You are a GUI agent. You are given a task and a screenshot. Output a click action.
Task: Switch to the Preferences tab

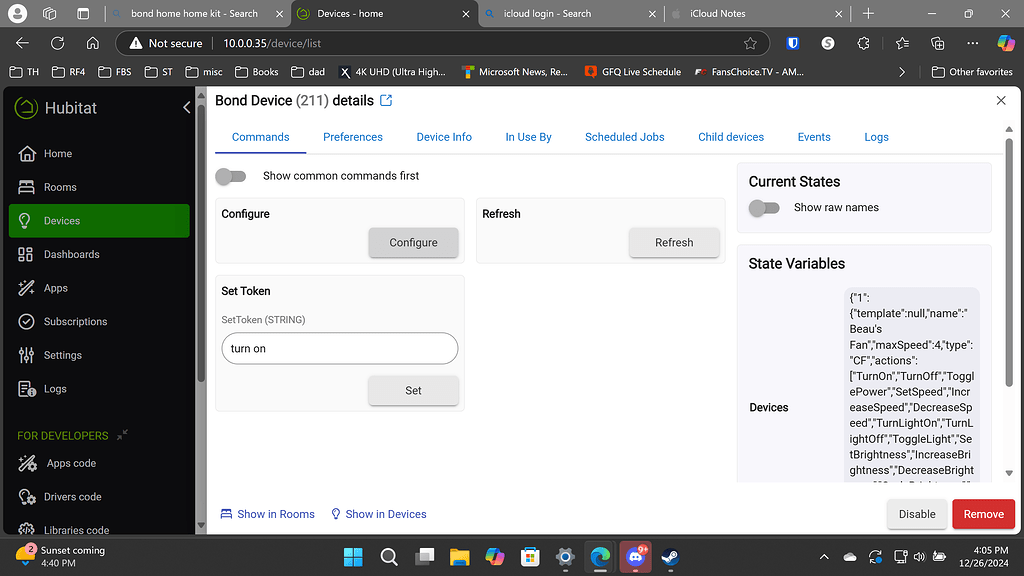pyautogui.click(x=352, y=137)
